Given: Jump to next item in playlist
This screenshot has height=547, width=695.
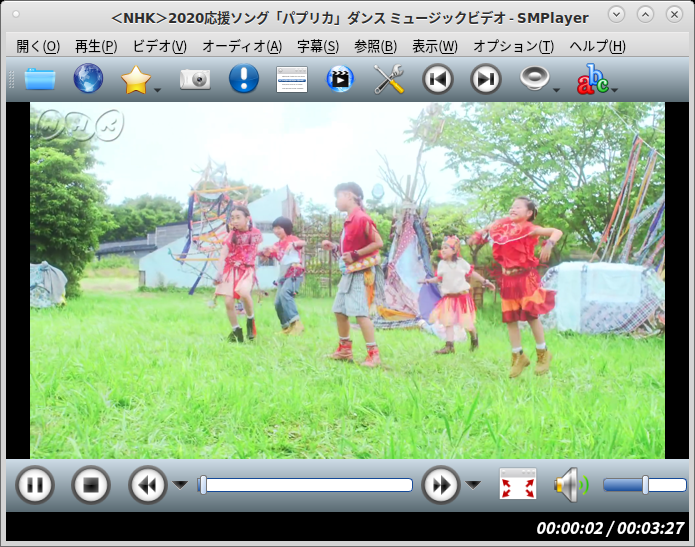Looking at the screenshot, I should pyautogui.click(x=486, y=79).
